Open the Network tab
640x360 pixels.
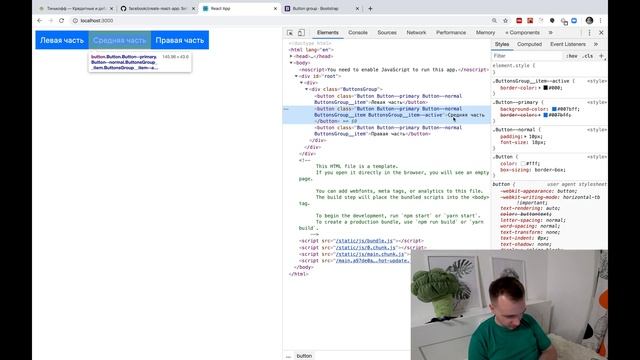click(x=416, y=33)
